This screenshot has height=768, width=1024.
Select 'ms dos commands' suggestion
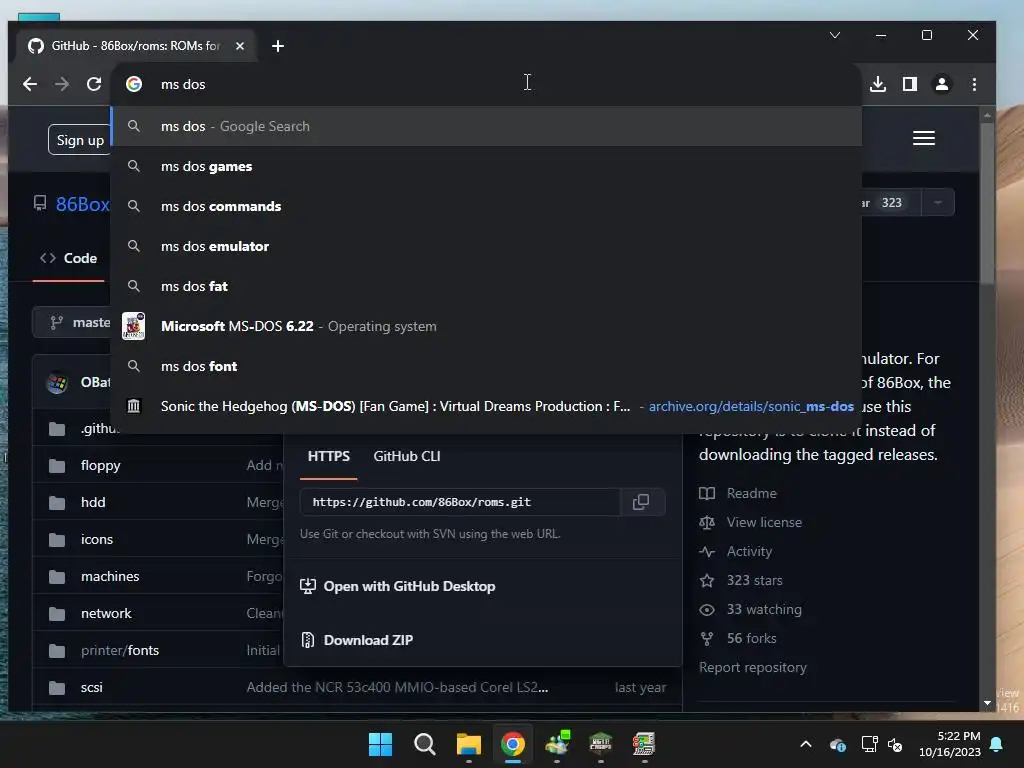pyautogui.click(x=487, y=206)
